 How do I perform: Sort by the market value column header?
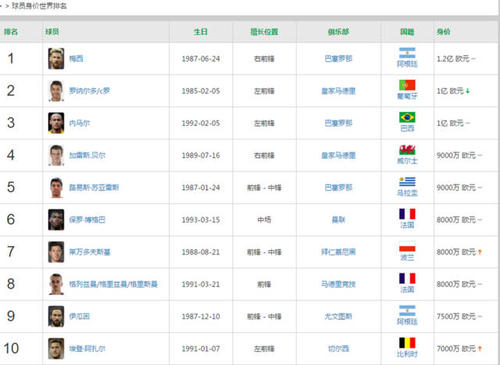tap(443, 32)
